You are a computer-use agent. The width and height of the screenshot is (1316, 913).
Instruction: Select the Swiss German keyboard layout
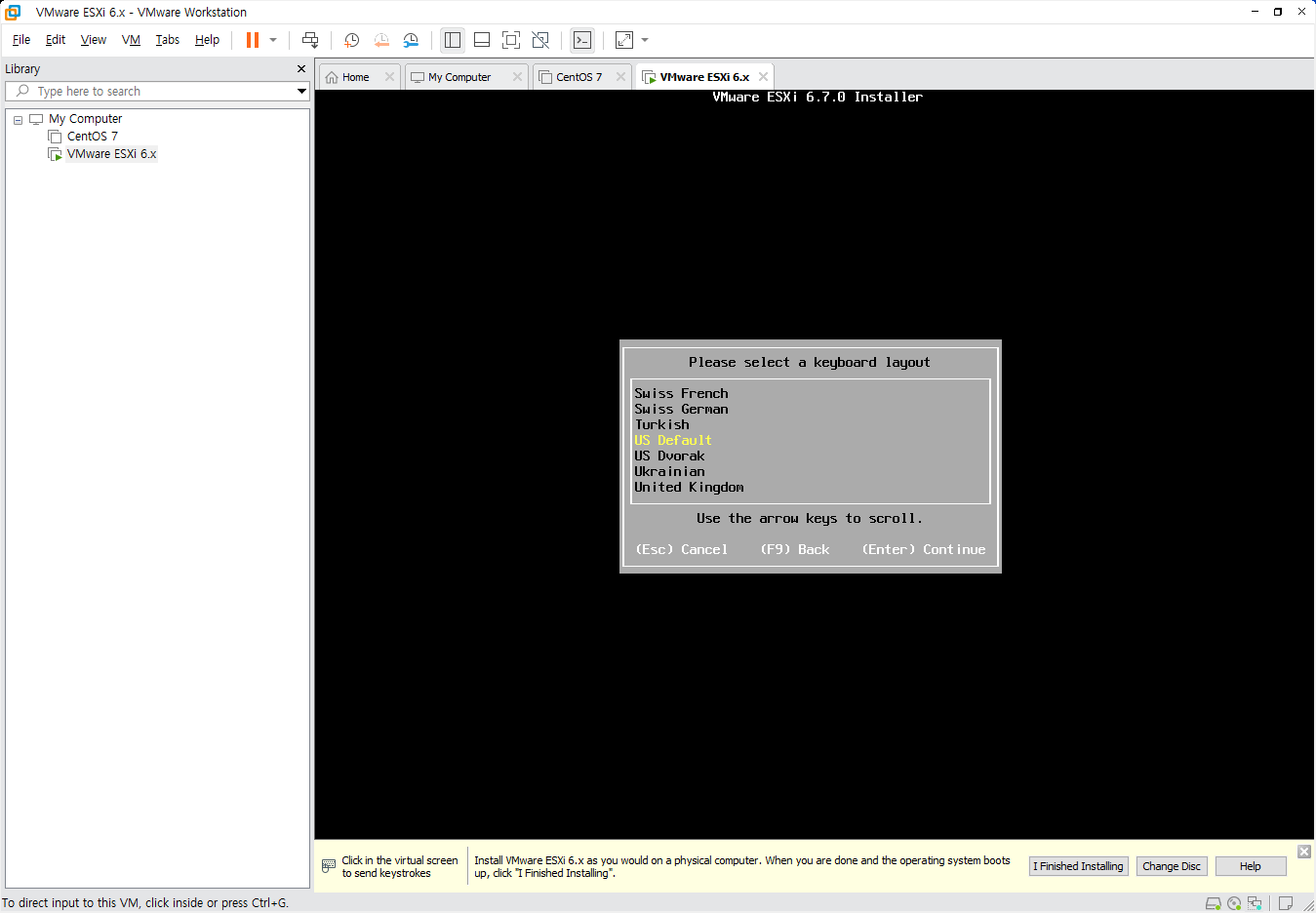click(681, 410)
